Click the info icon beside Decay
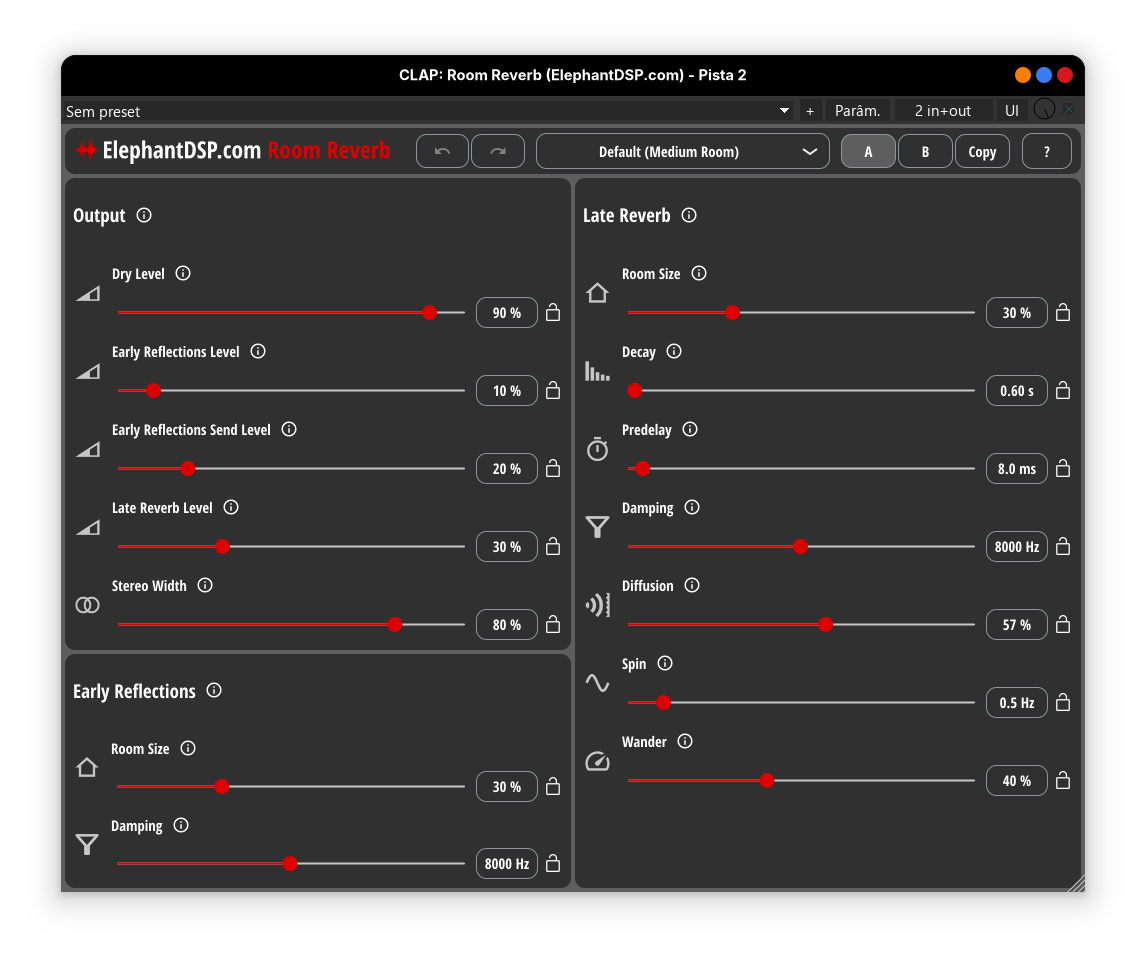This screenshot has width=1146, height=959. 674,351
